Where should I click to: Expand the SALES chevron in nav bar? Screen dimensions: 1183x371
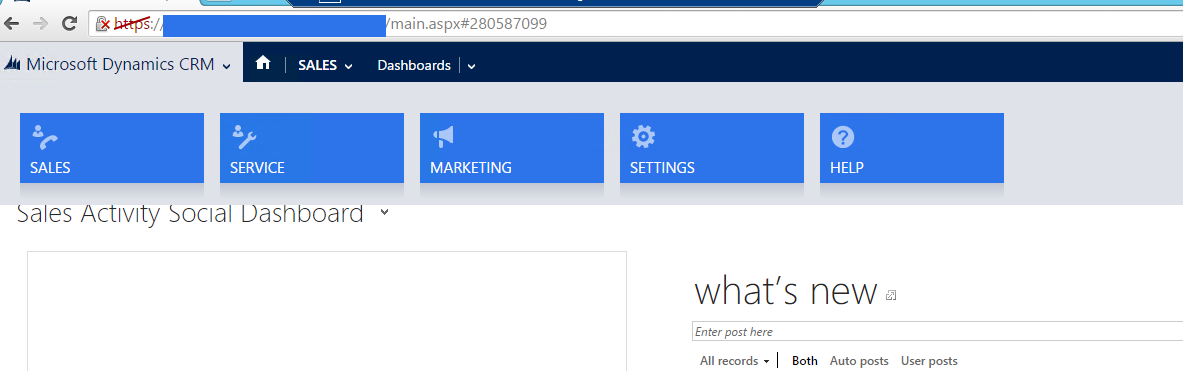[349, 66]
